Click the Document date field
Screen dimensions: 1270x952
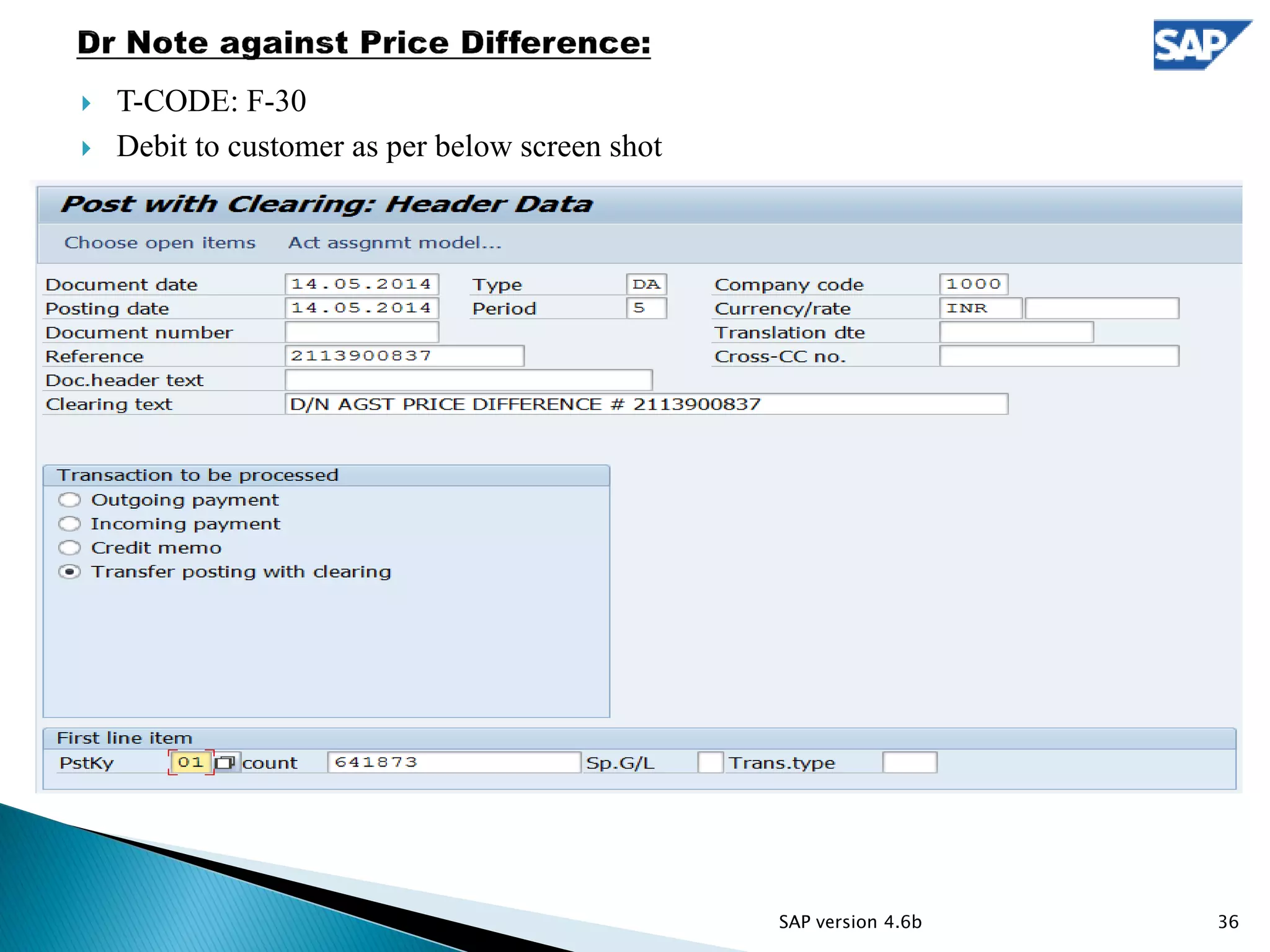(x=362, y=284)
